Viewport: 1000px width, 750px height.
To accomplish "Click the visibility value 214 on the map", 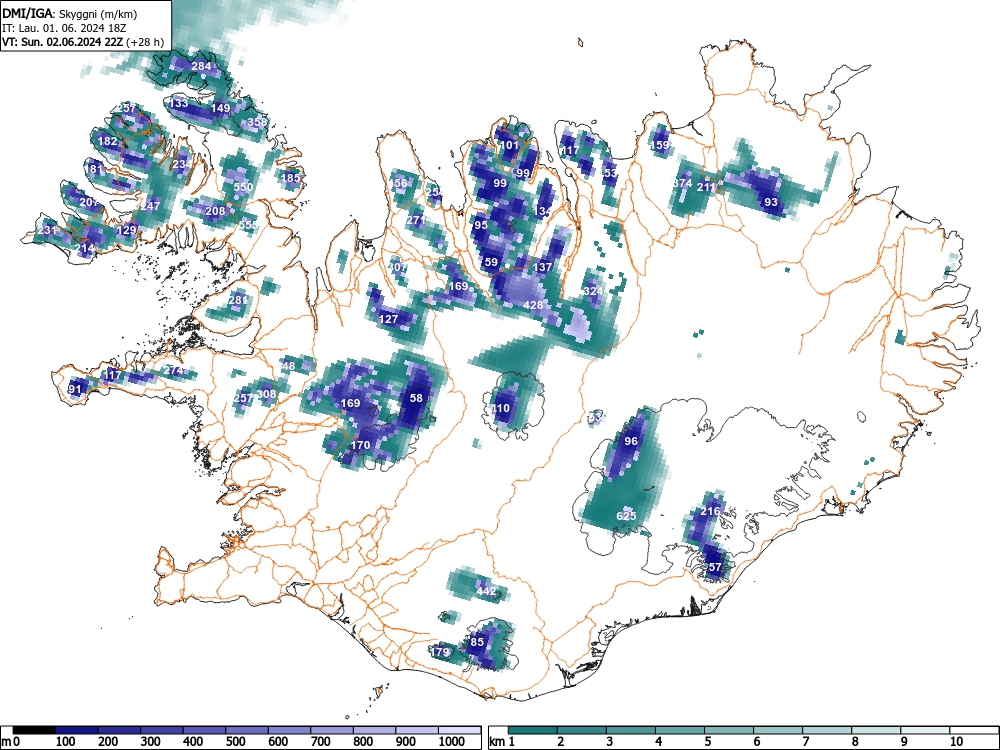I will pos(85,248).
